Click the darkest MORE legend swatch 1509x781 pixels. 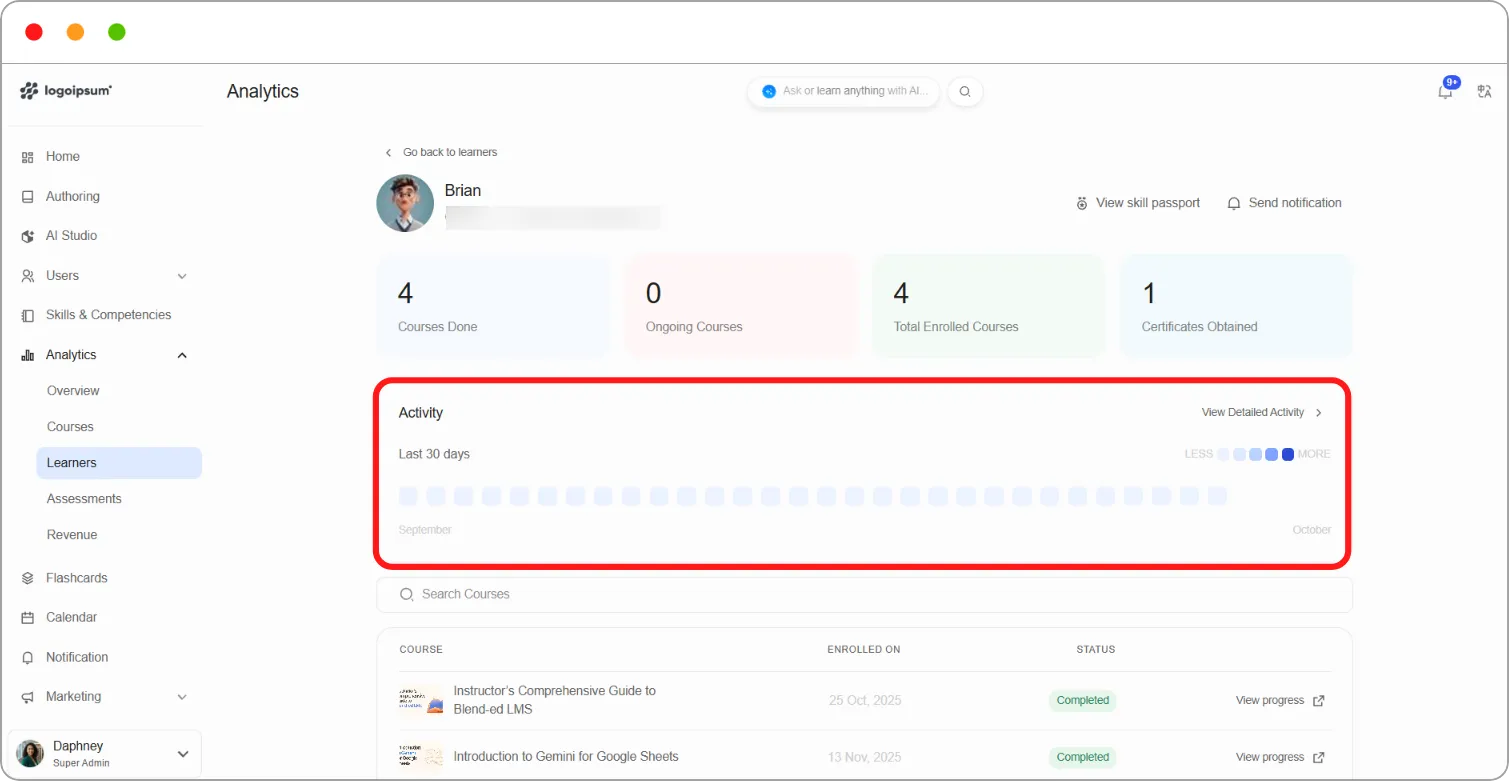pos(1288,454)
